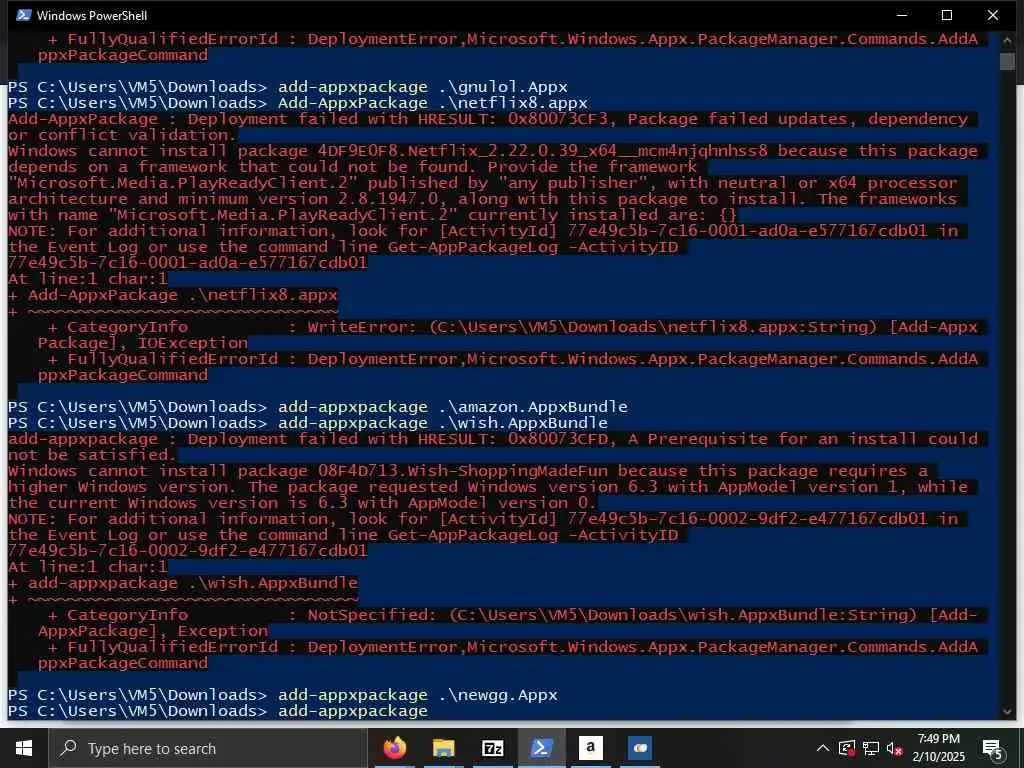Screen dimensions: 1024x768
Task: Open the network status tray icon
Action: click(x=871, y=748)
